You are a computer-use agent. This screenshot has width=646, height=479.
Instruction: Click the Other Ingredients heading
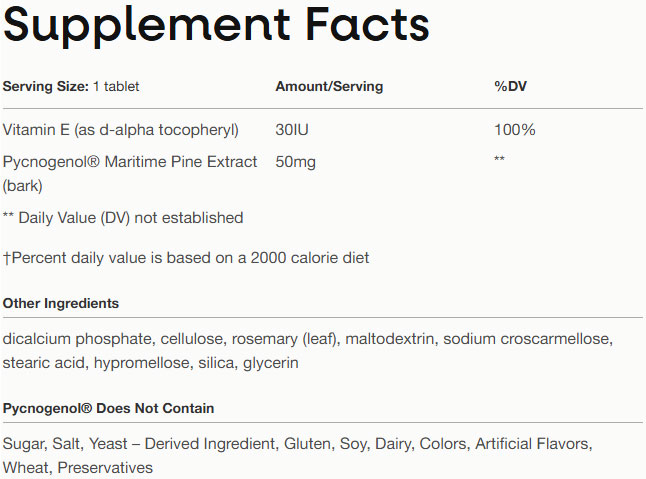pos(61,303)
